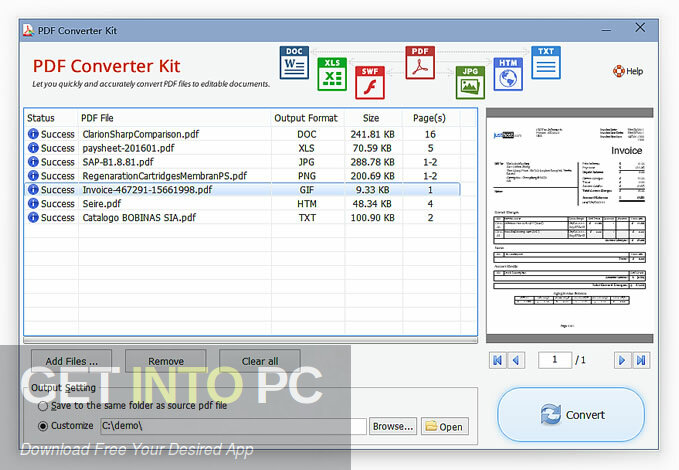Click info icon beside Catalogo BOBINAS SIA.pdf

[x=33, y=217]
